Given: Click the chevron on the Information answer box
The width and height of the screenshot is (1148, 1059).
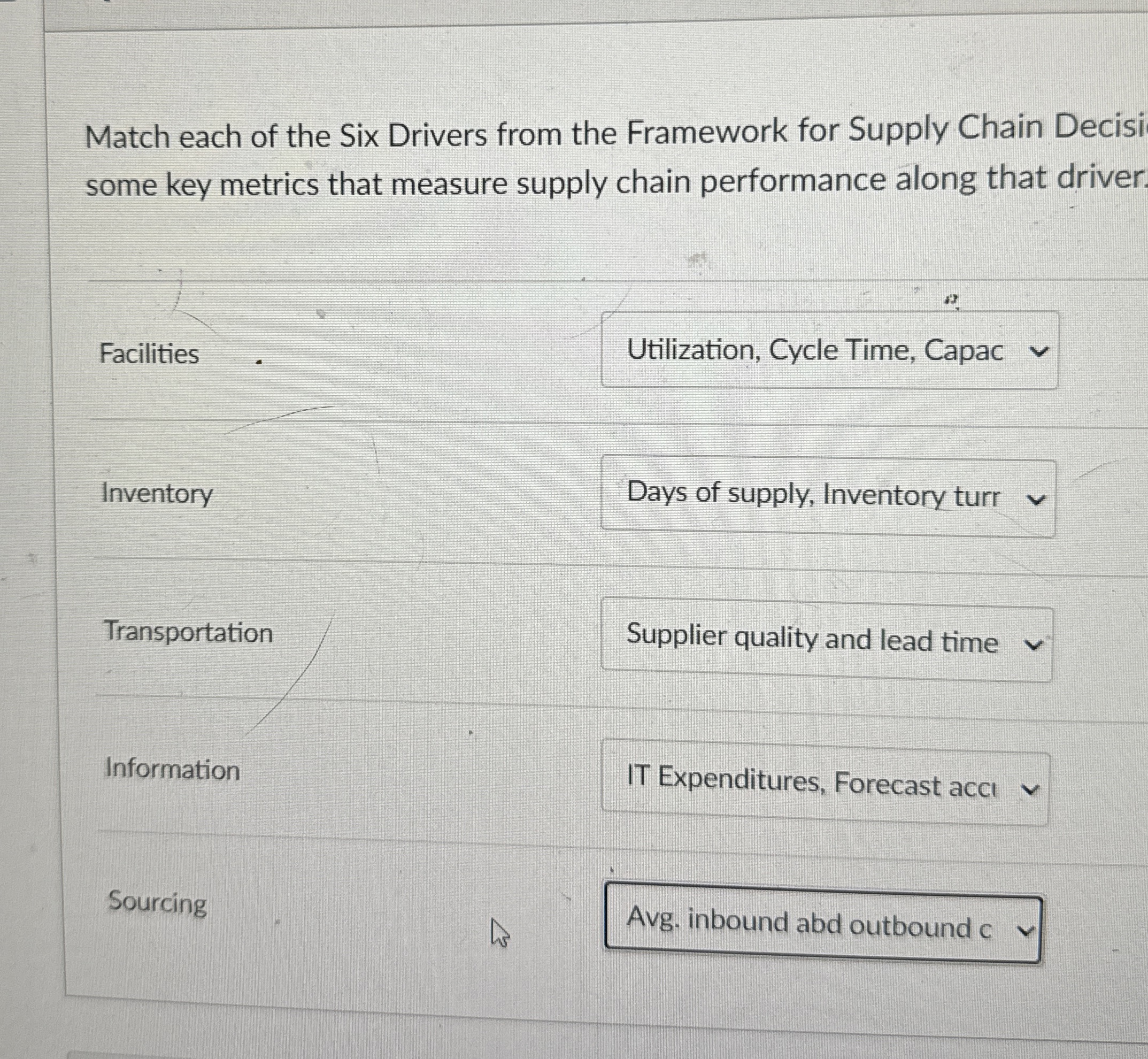Looking at the screenshot, I should tap(1031, 788).
